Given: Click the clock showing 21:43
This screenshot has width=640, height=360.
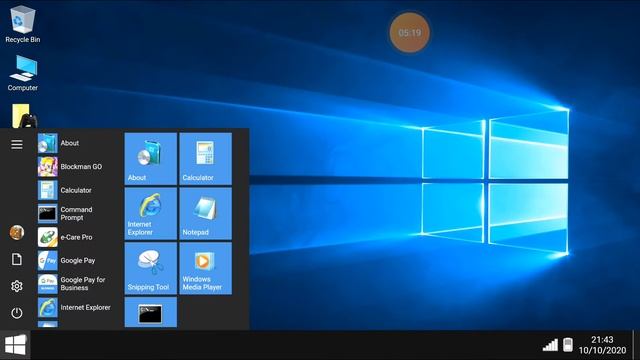Looking at the screenshot, I should click(x=602, y=340).
